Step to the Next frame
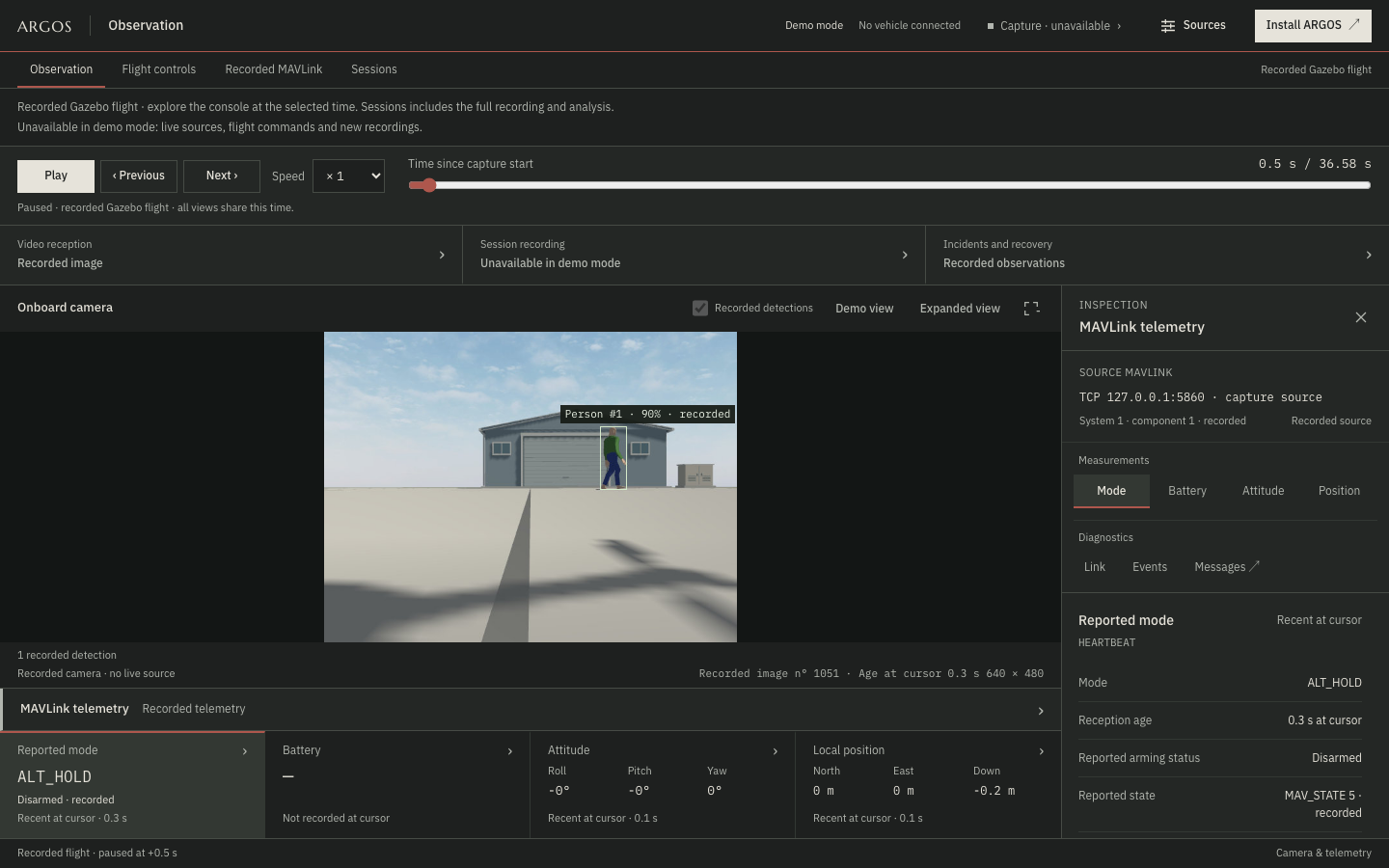The width and height of the screenshot is (1389, 868). click(222, 176)
